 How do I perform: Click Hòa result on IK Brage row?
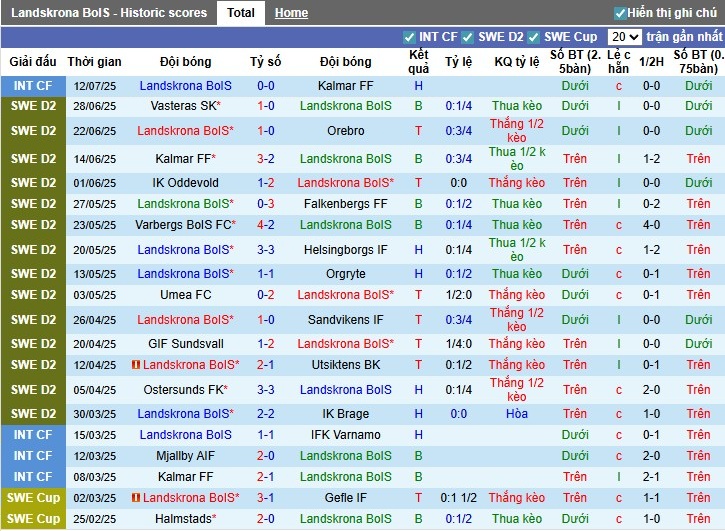pos(517,414)
